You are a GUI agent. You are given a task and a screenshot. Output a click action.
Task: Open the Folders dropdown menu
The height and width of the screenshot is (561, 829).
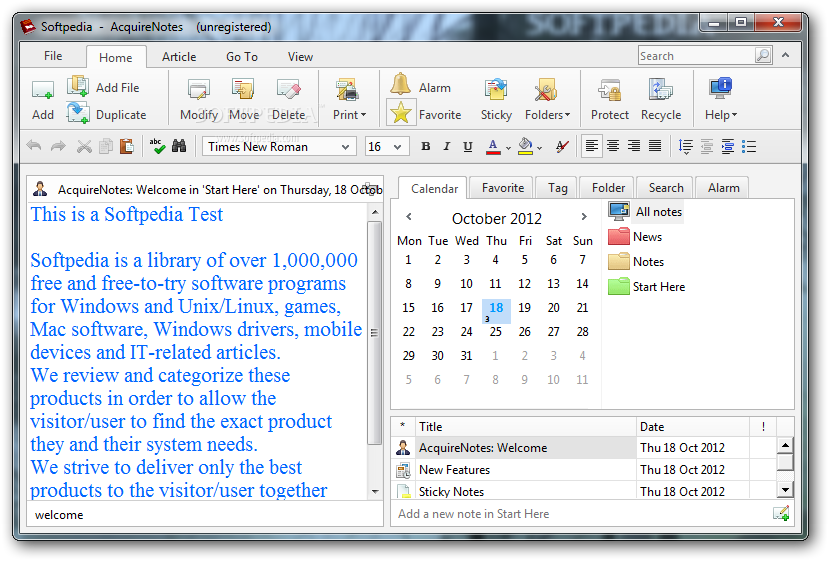click(x=547, y=115)
